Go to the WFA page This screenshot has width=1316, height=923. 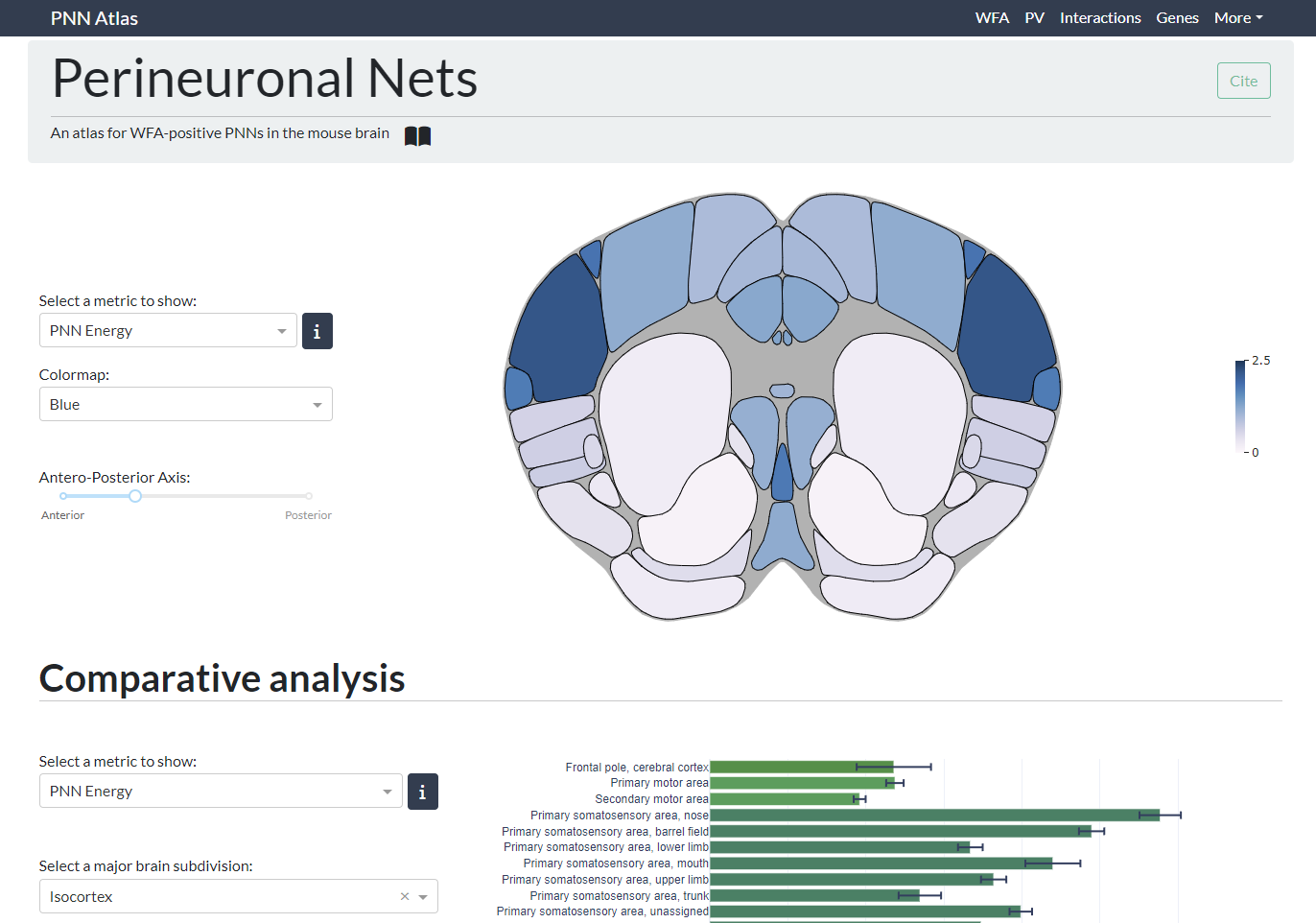point(992,18)
